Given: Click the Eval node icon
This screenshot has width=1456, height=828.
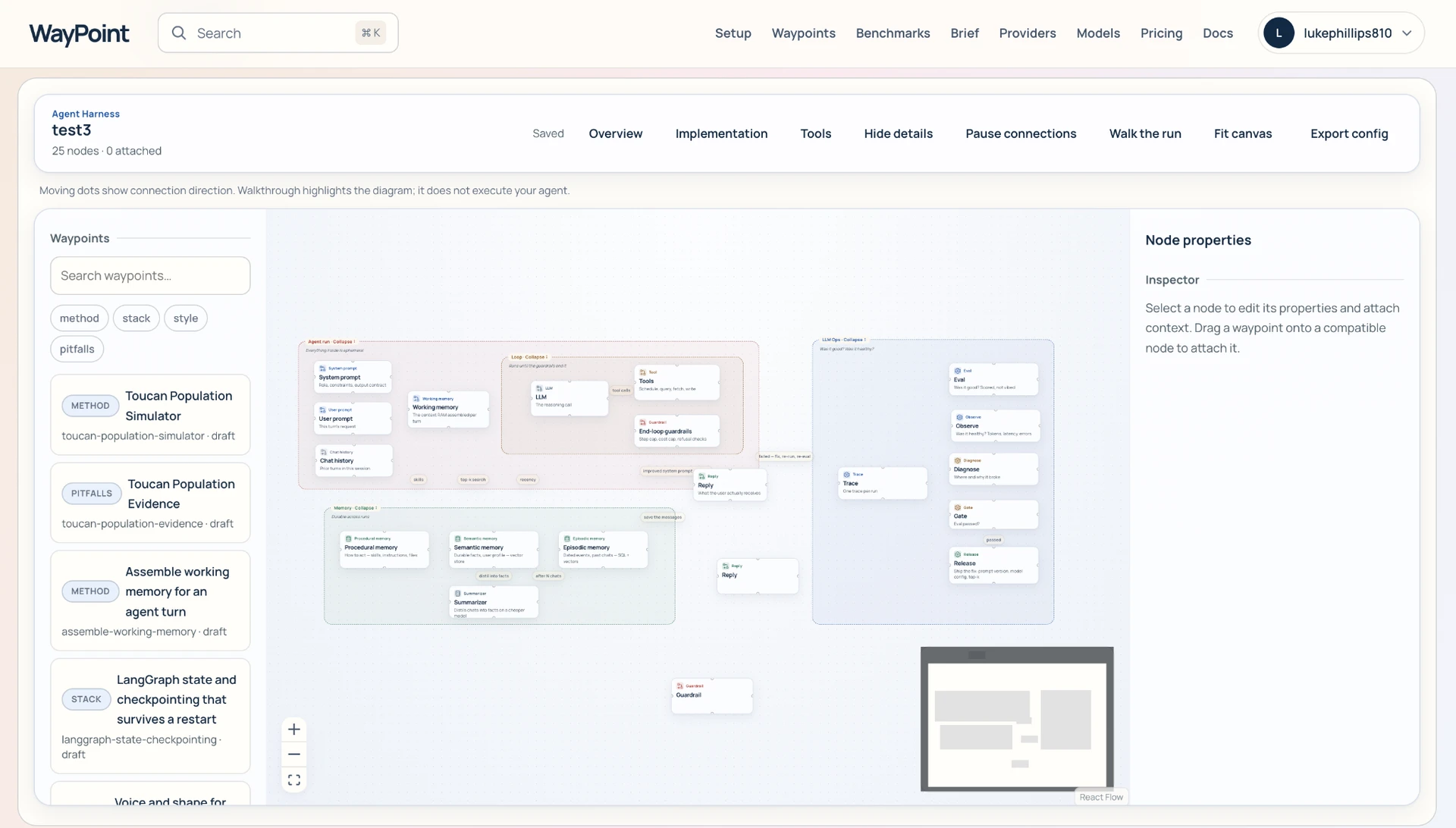Looking at the screenshot, I should point(957,371).
